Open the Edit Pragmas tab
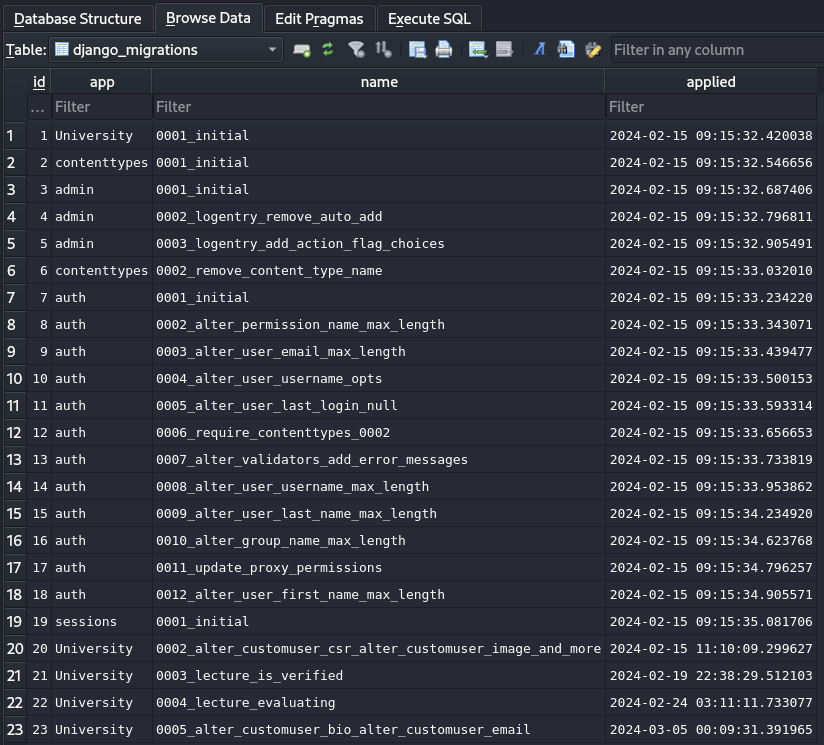824x745 pixels. 319,19
